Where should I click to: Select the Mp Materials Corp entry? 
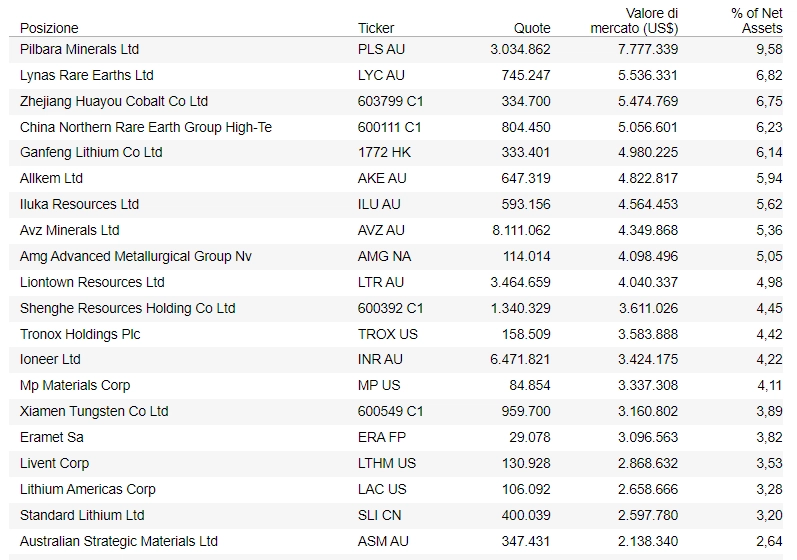click(x=75, y=385)
